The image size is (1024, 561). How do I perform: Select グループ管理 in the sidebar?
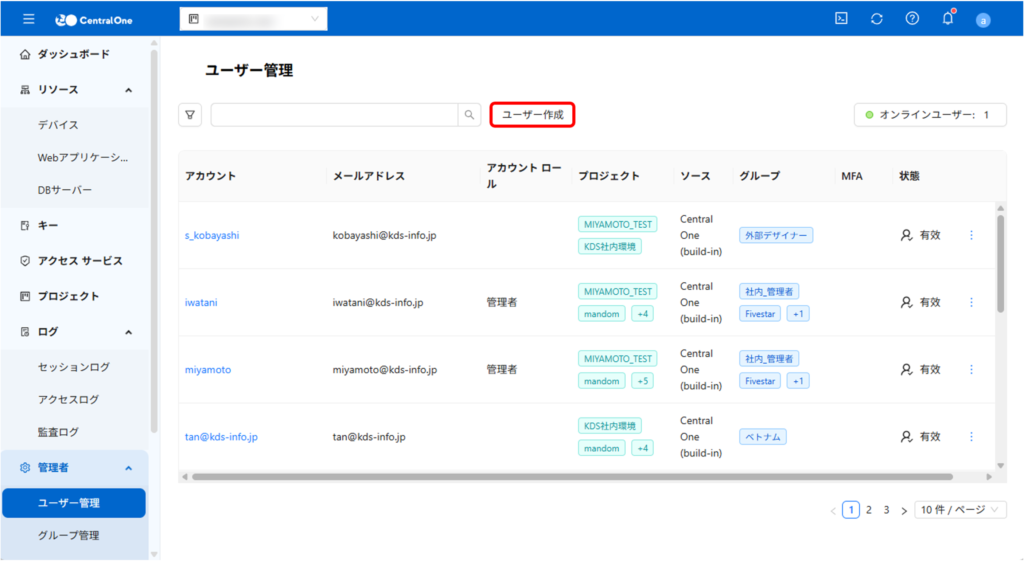tap(68, 535)
